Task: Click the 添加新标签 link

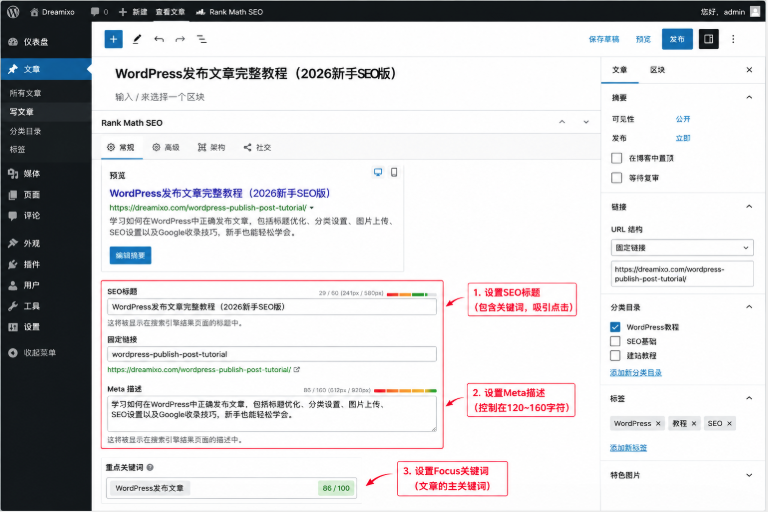Action: pyautogui.click(x=628, y=448)
